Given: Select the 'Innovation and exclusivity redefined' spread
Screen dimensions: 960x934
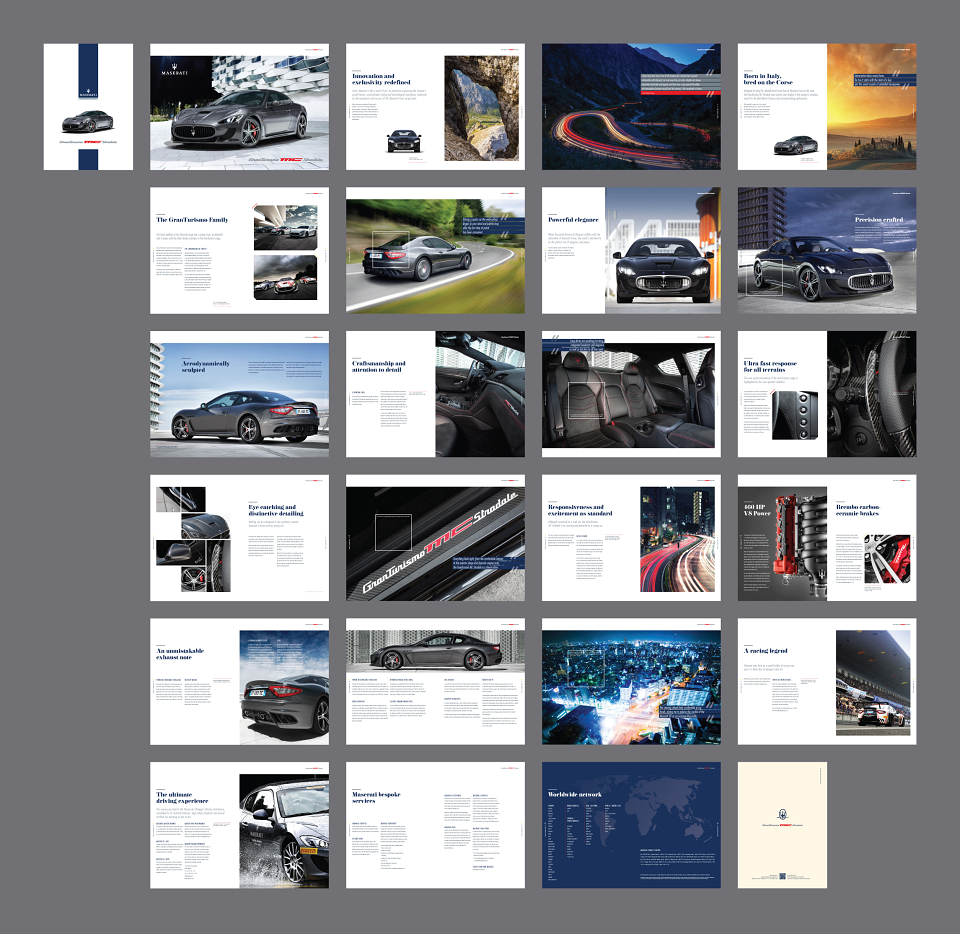Looking at the screenshot, I should tap(435, 106).
